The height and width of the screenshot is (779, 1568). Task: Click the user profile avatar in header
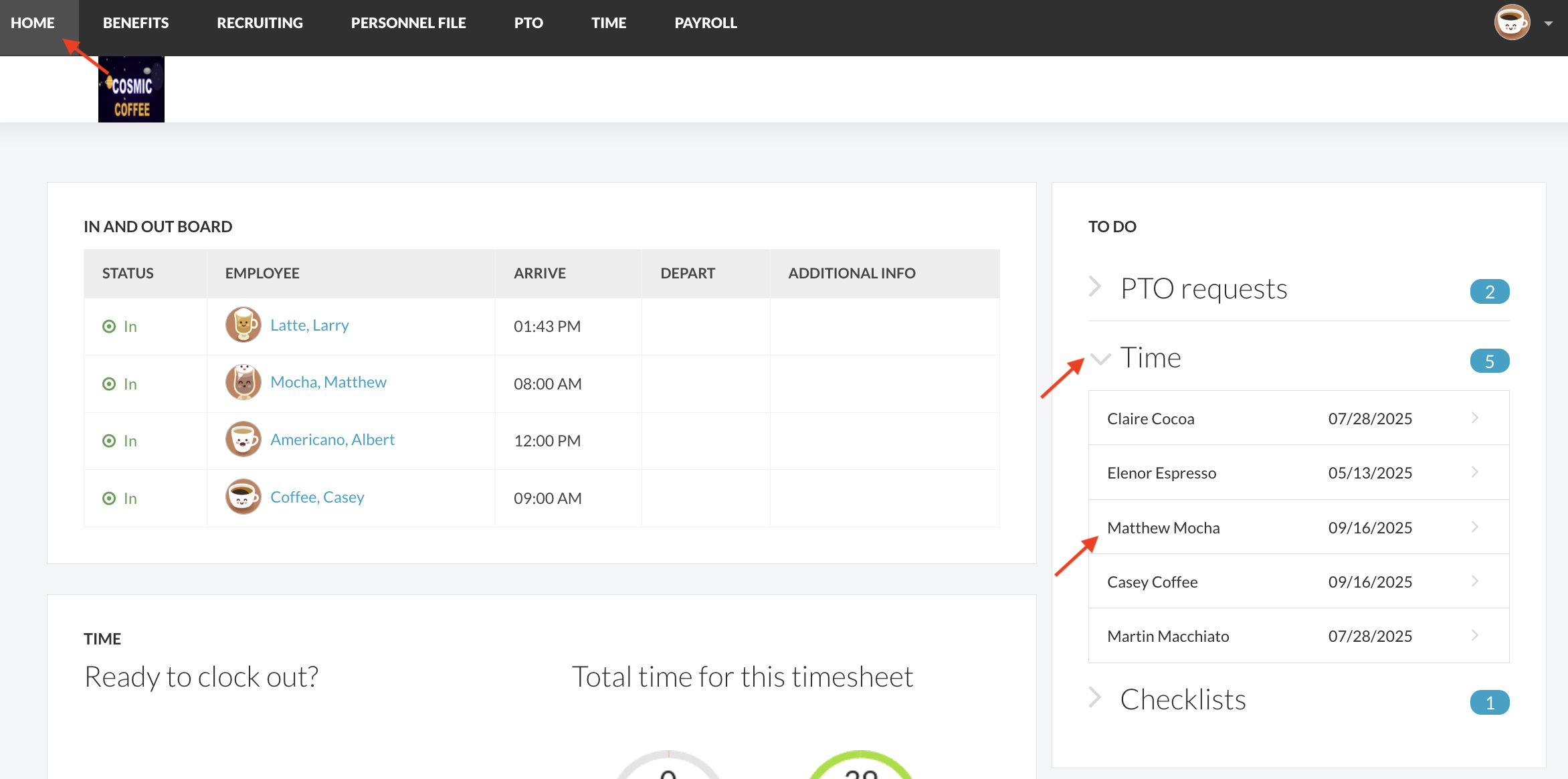coord(1512,23)
